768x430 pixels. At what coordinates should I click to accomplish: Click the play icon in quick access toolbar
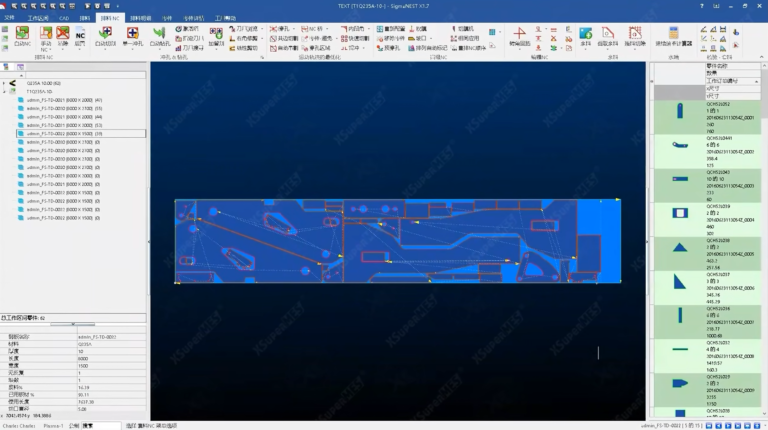[87, 6]
